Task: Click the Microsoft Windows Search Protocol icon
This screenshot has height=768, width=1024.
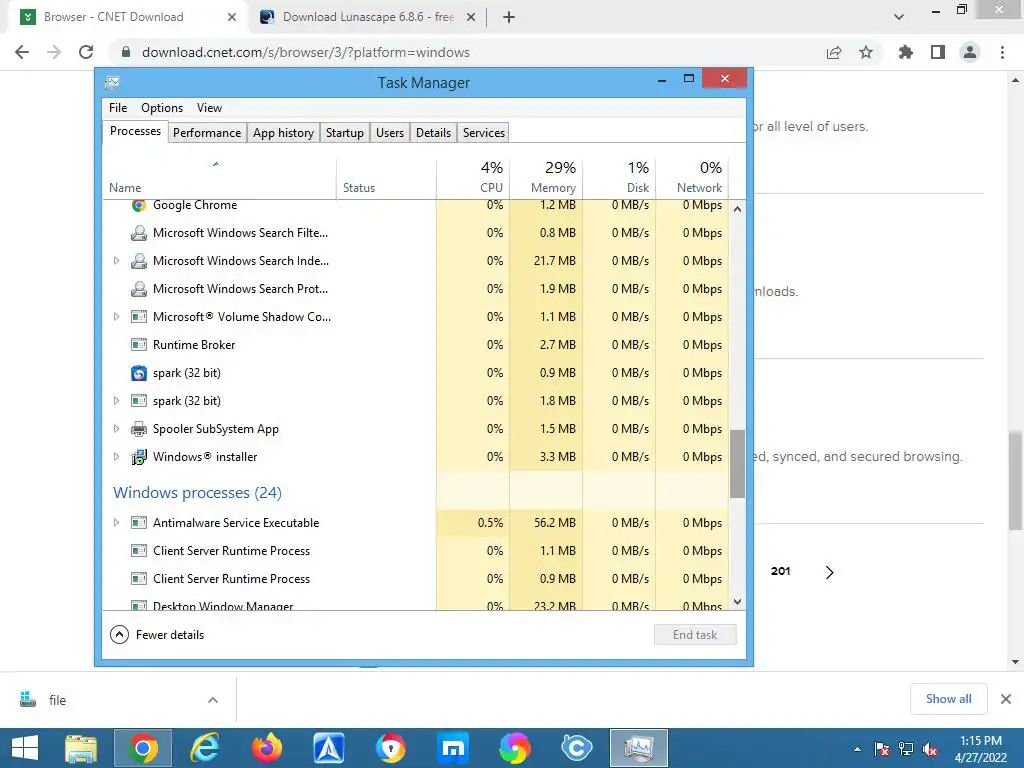Action: click(x=138, y=289)
